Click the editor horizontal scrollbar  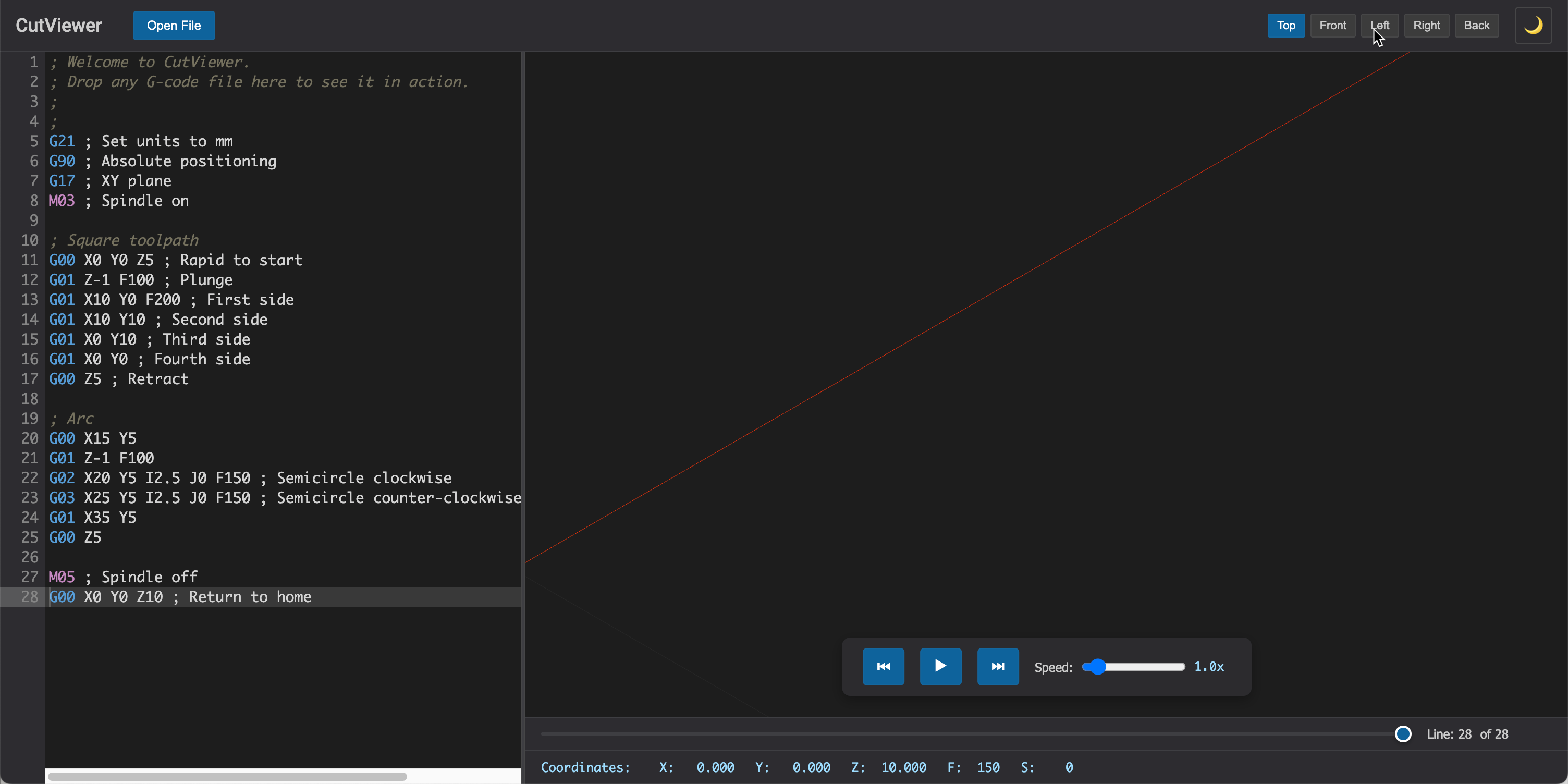[x=227, y=776]
